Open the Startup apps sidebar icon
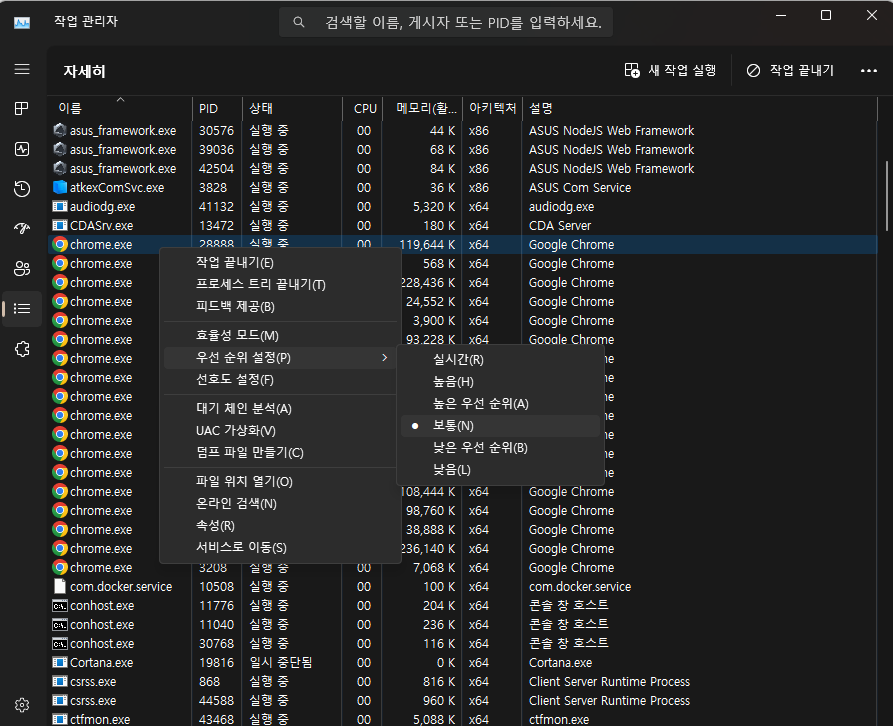The image size is (893, 726). coord(22,228)
